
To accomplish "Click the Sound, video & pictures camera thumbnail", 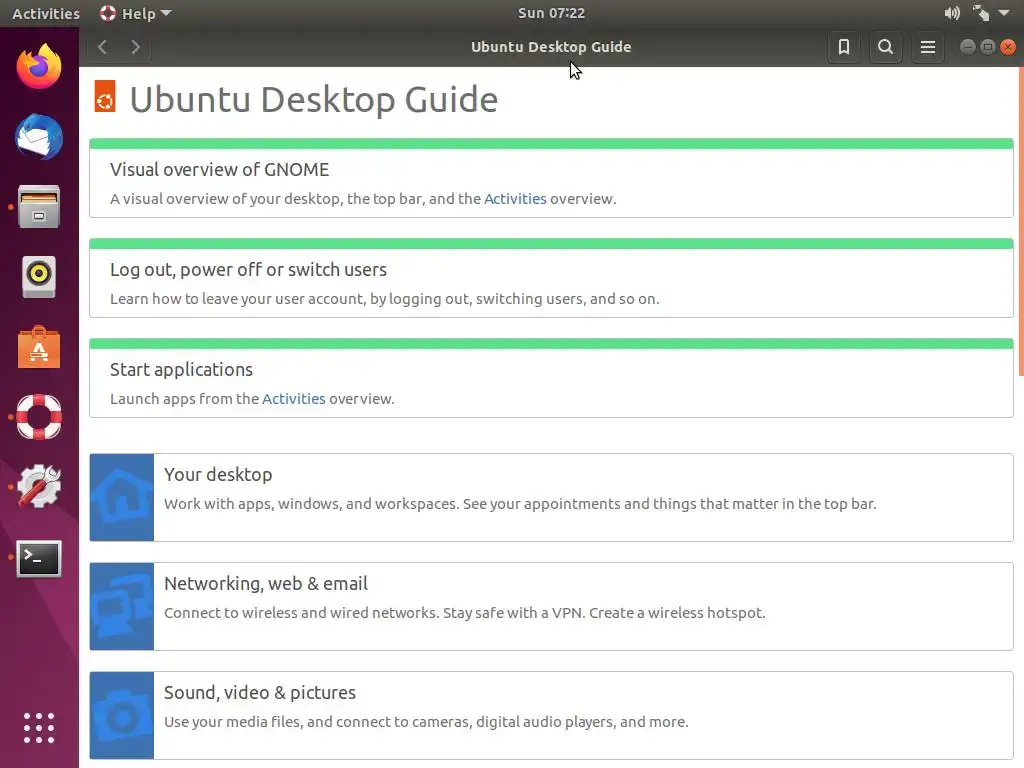I will (x=121, y=716).
